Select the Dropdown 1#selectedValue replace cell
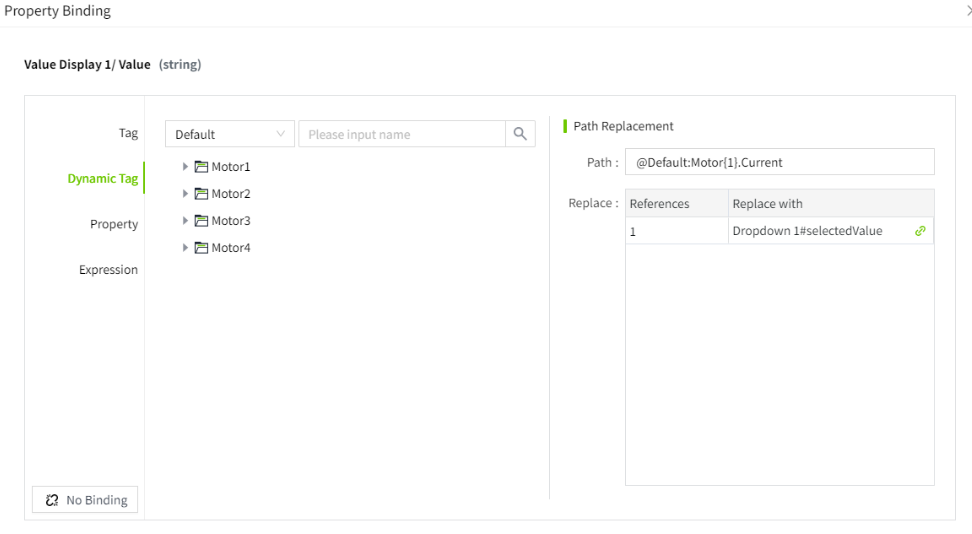The image size is (972, 534). pyautogui.click(x=815, y=231)
